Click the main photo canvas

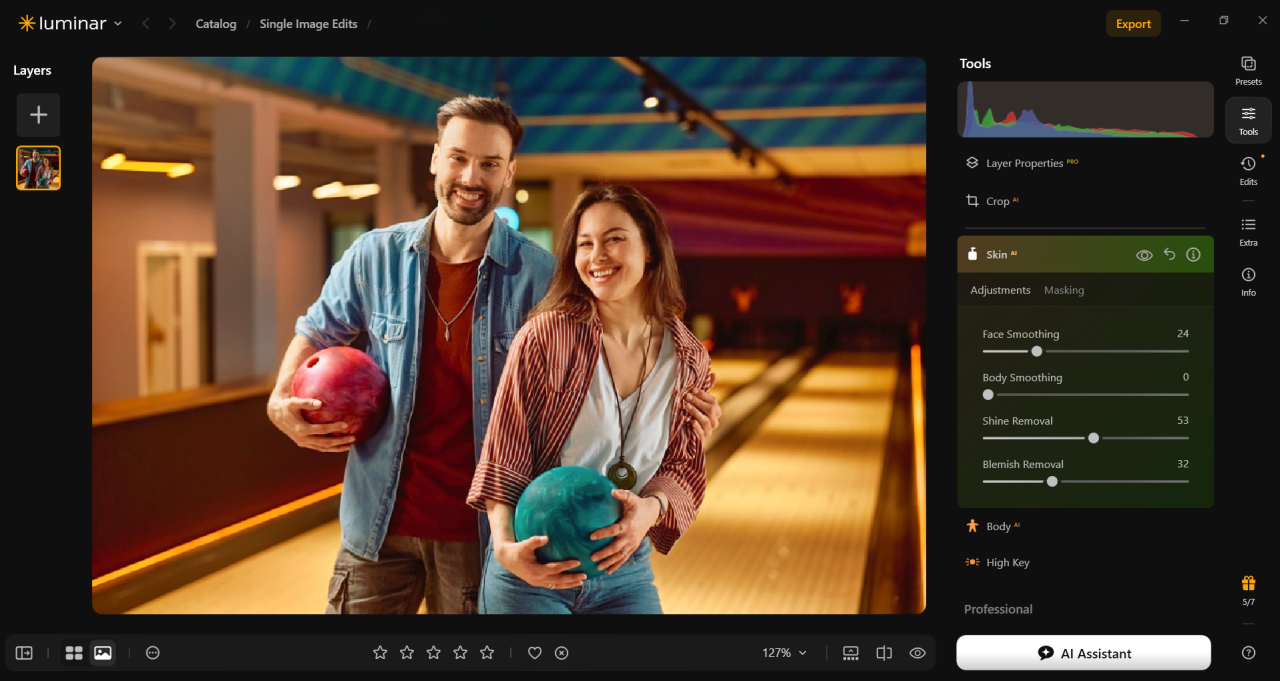point(509,335)
